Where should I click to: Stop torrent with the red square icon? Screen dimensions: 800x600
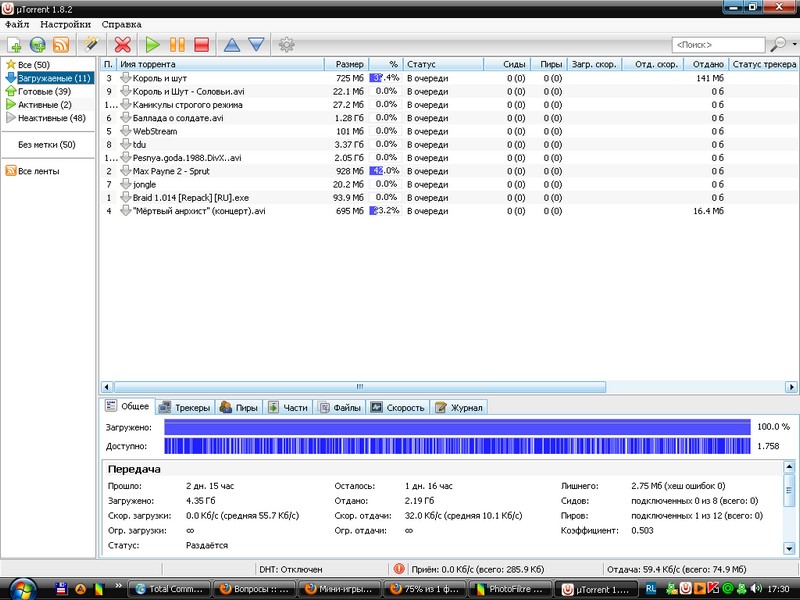tap(201, 45)
